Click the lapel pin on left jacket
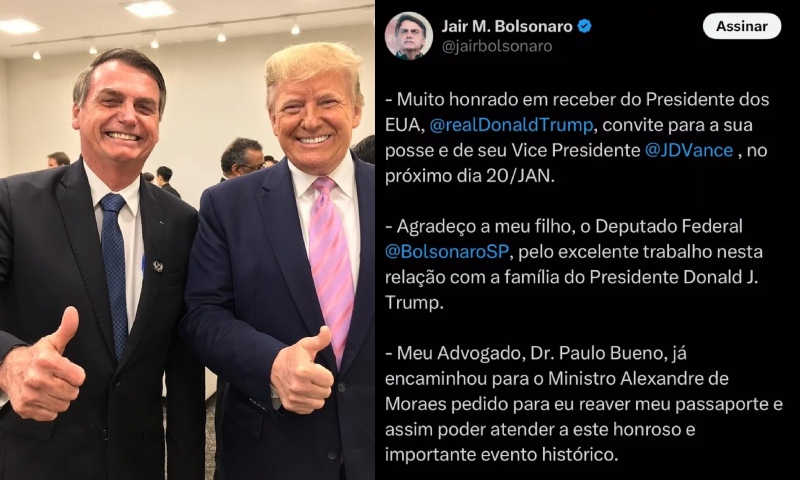Viewport: 800px width, 480px height. pyautogui.click(x=158, y=266)
